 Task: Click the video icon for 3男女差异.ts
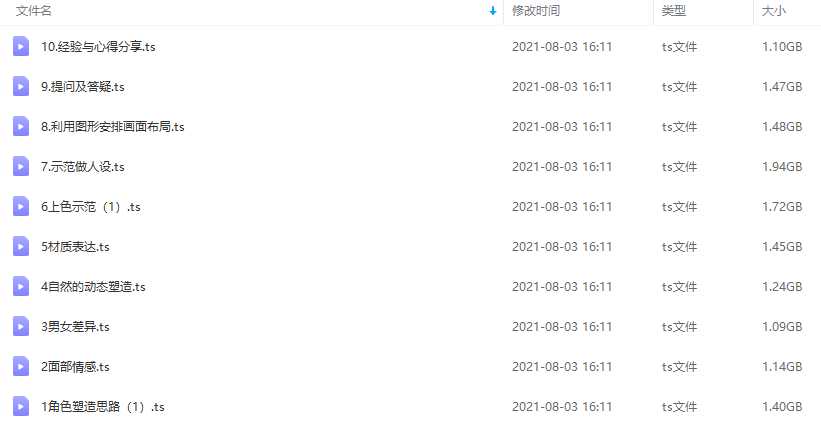click(x=21, y=327)
